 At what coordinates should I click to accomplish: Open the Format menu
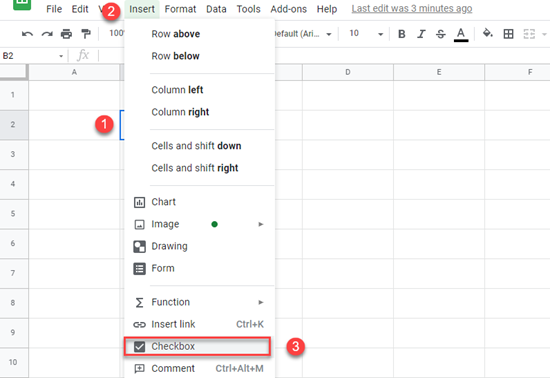[x=180, y=9]
